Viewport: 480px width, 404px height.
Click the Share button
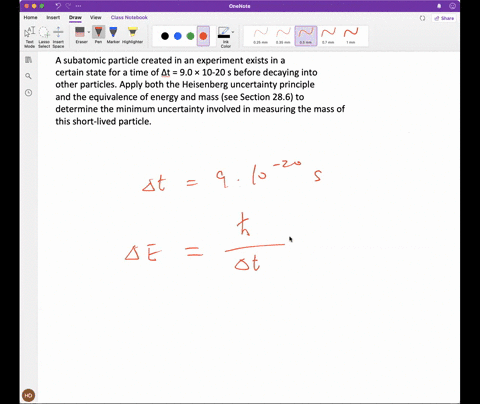click(x=444, y=18)
